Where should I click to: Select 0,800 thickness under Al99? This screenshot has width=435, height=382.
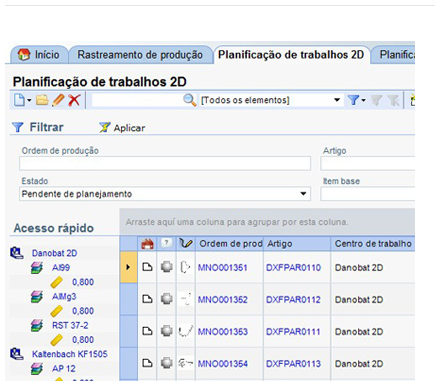tap(83, 282)
